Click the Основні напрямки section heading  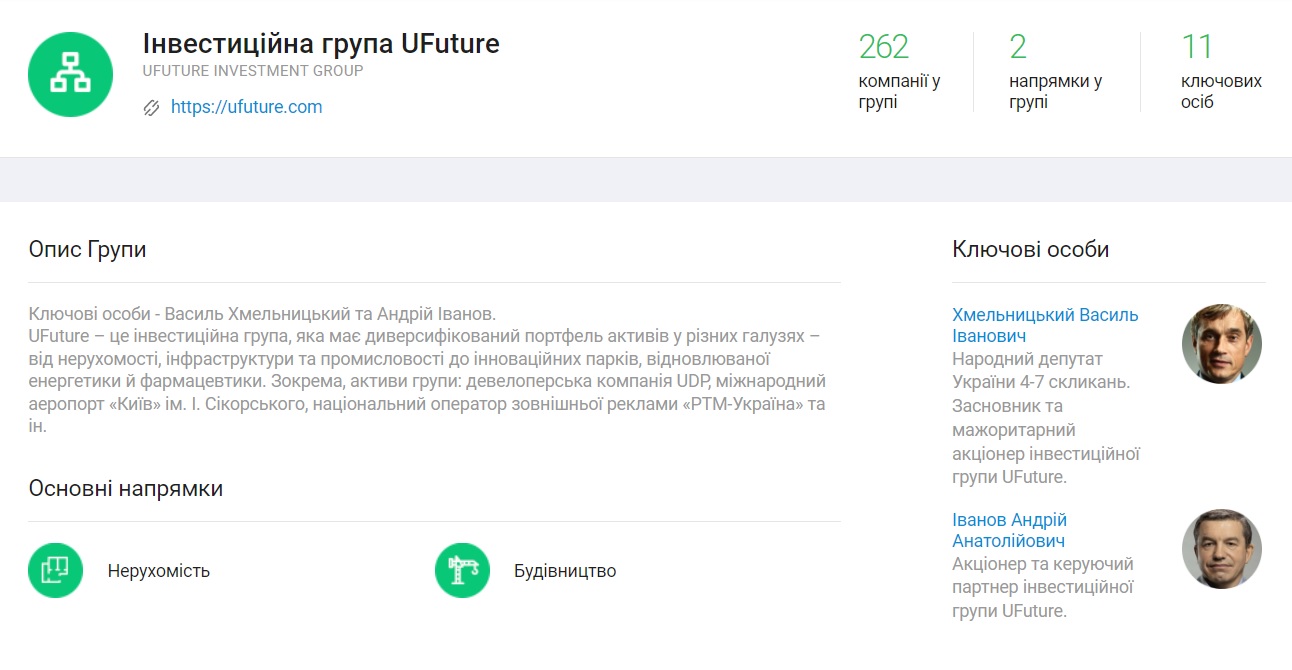point(126,489)
